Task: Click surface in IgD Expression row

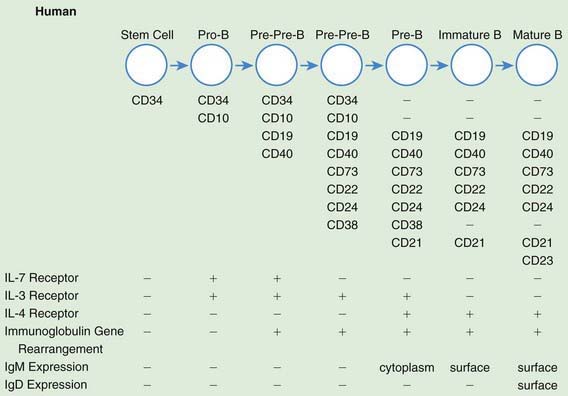Action: point(538,385)
